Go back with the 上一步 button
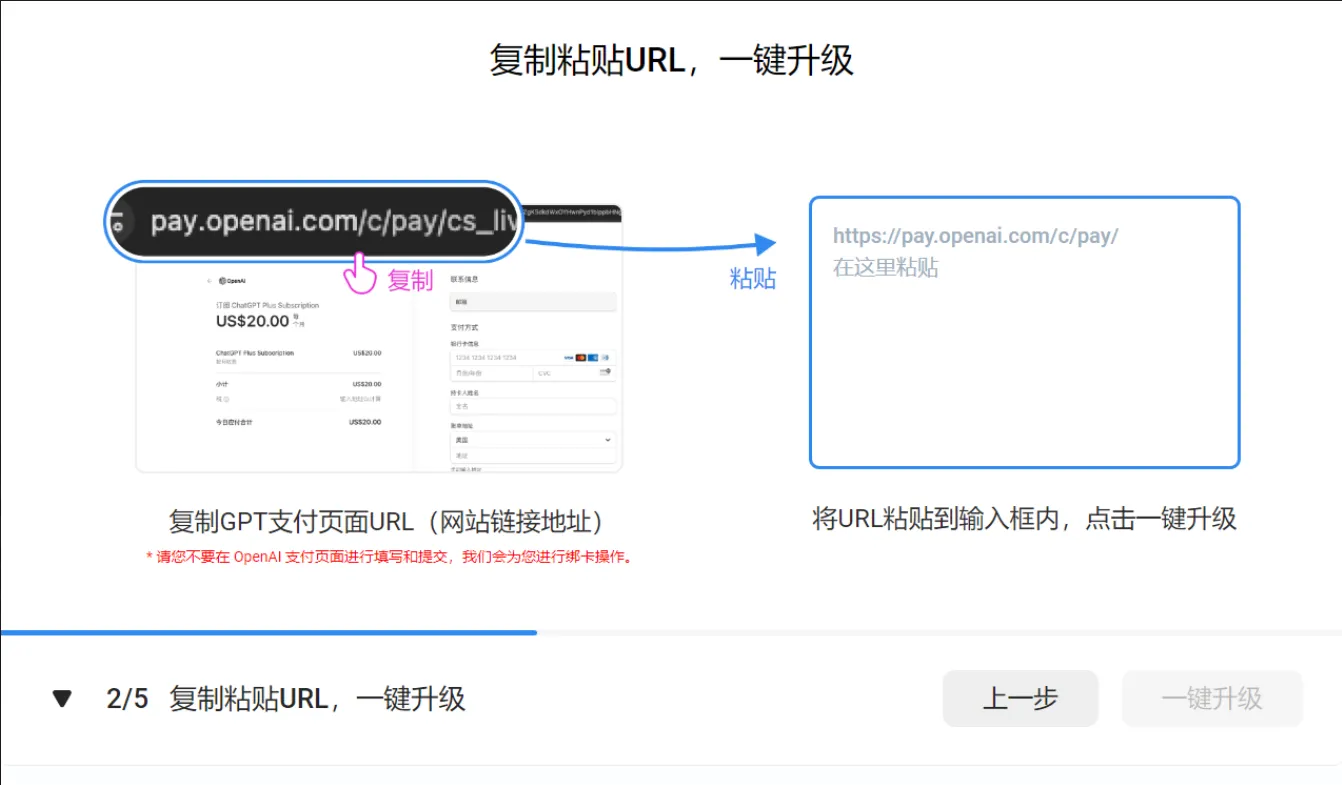This screenshot has height=785, width=1342. (x=1020, y=698)
